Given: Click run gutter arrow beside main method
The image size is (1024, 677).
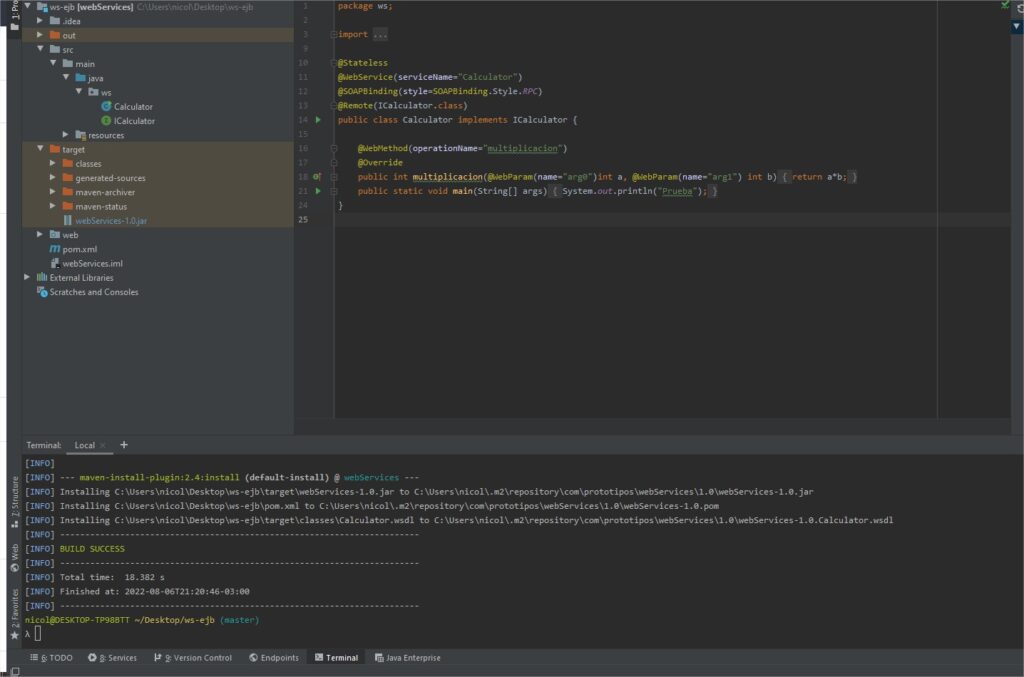Looking at the screenshot, I should click(x=318, y=191).
